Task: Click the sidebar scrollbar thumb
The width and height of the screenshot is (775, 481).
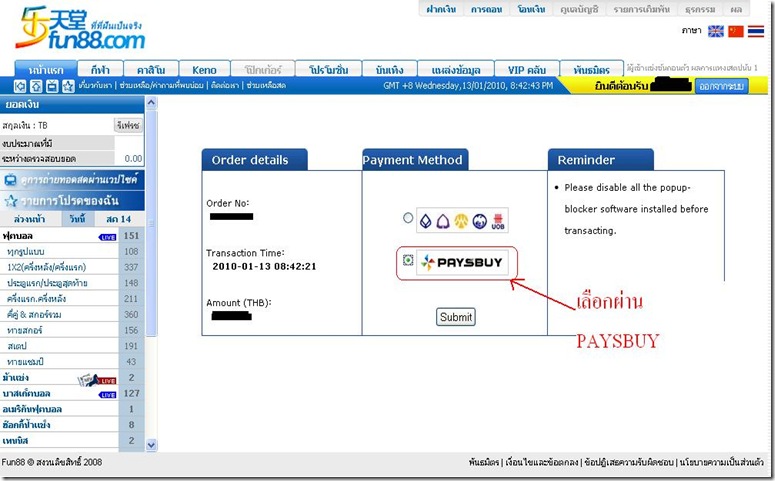Action: [151, 223]
